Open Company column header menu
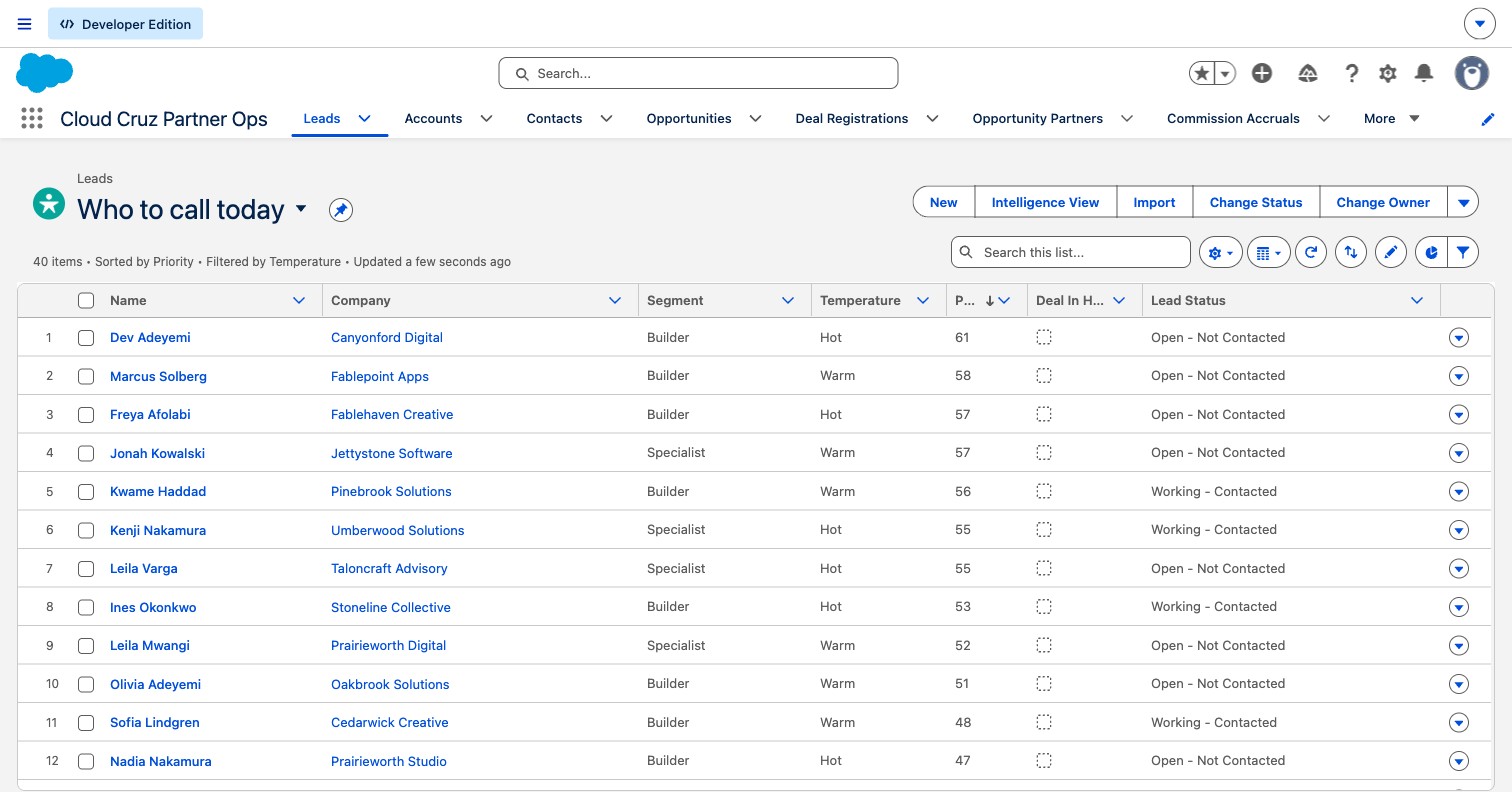 click(615, 300)
